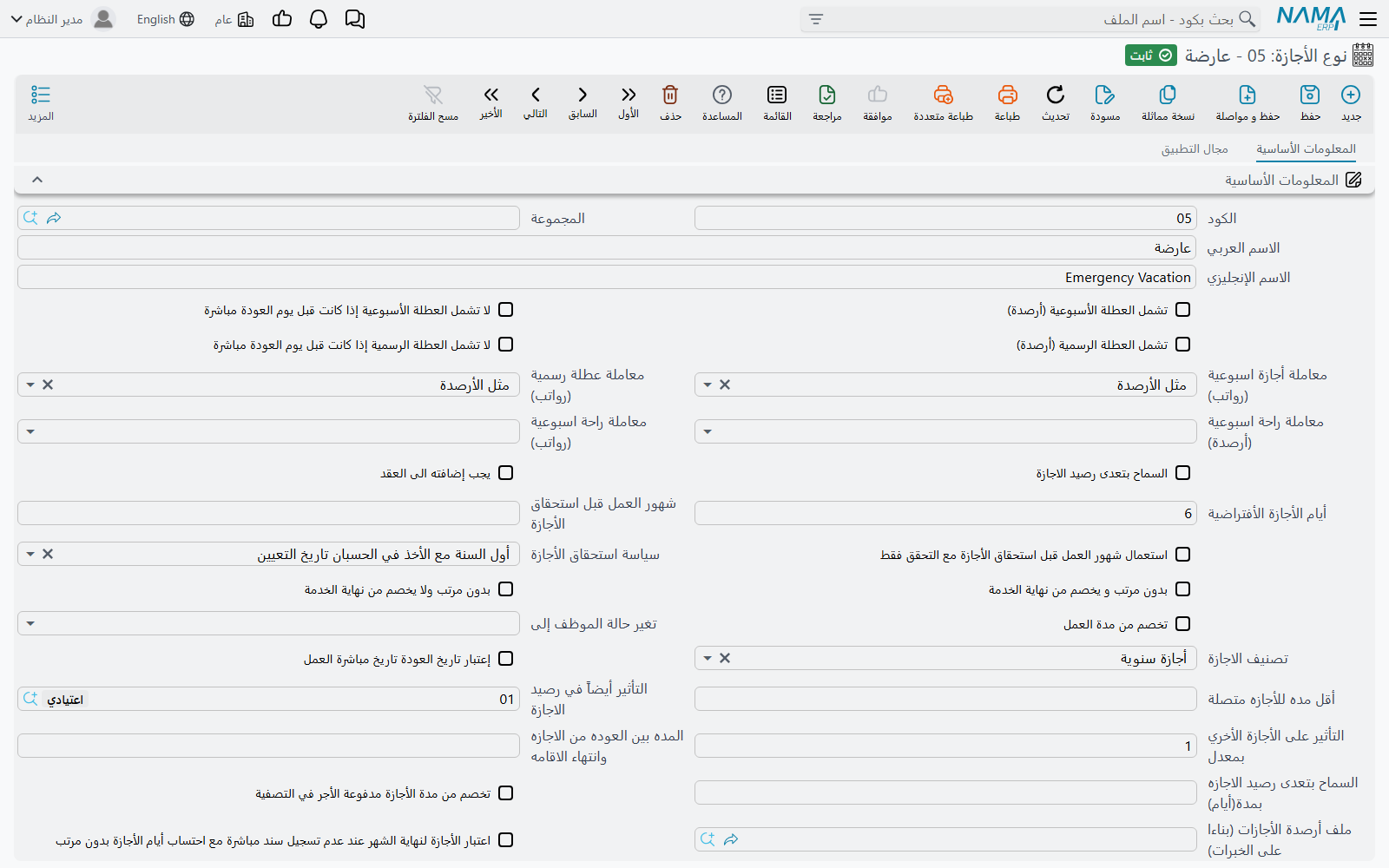Collapse the 'المعلومات الأساسية' section chevron
Viewport: 1389px width, 868px height.
tap(37, 180)
